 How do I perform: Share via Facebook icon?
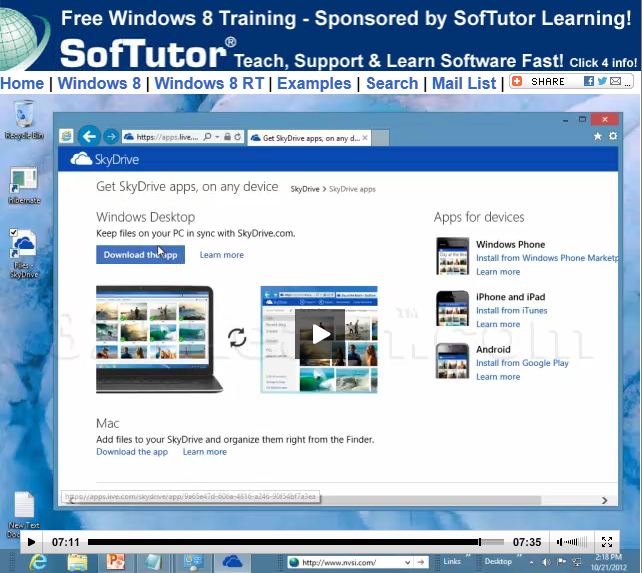[589, 81]
